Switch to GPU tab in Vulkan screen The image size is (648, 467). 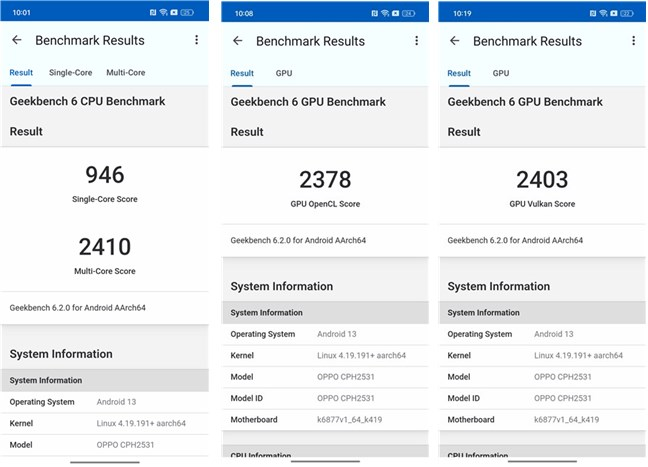tap(501, 73)
